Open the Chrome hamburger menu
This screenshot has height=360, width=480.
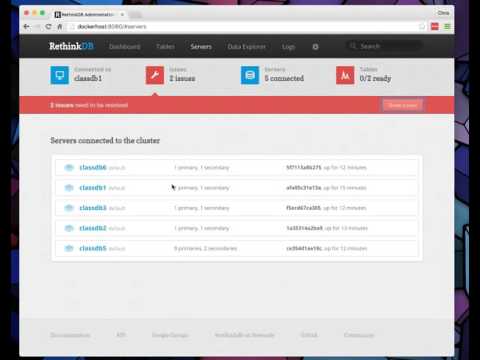tap(447, 26)
